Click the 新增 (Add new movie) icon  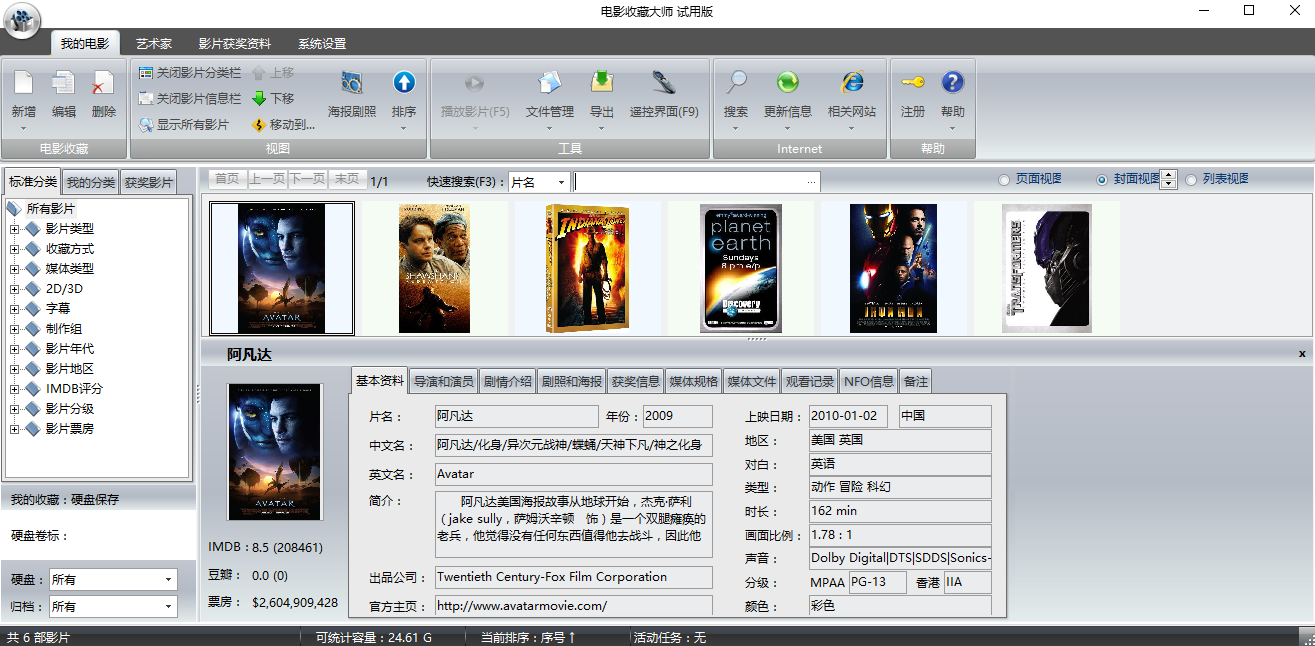point(23,84)
